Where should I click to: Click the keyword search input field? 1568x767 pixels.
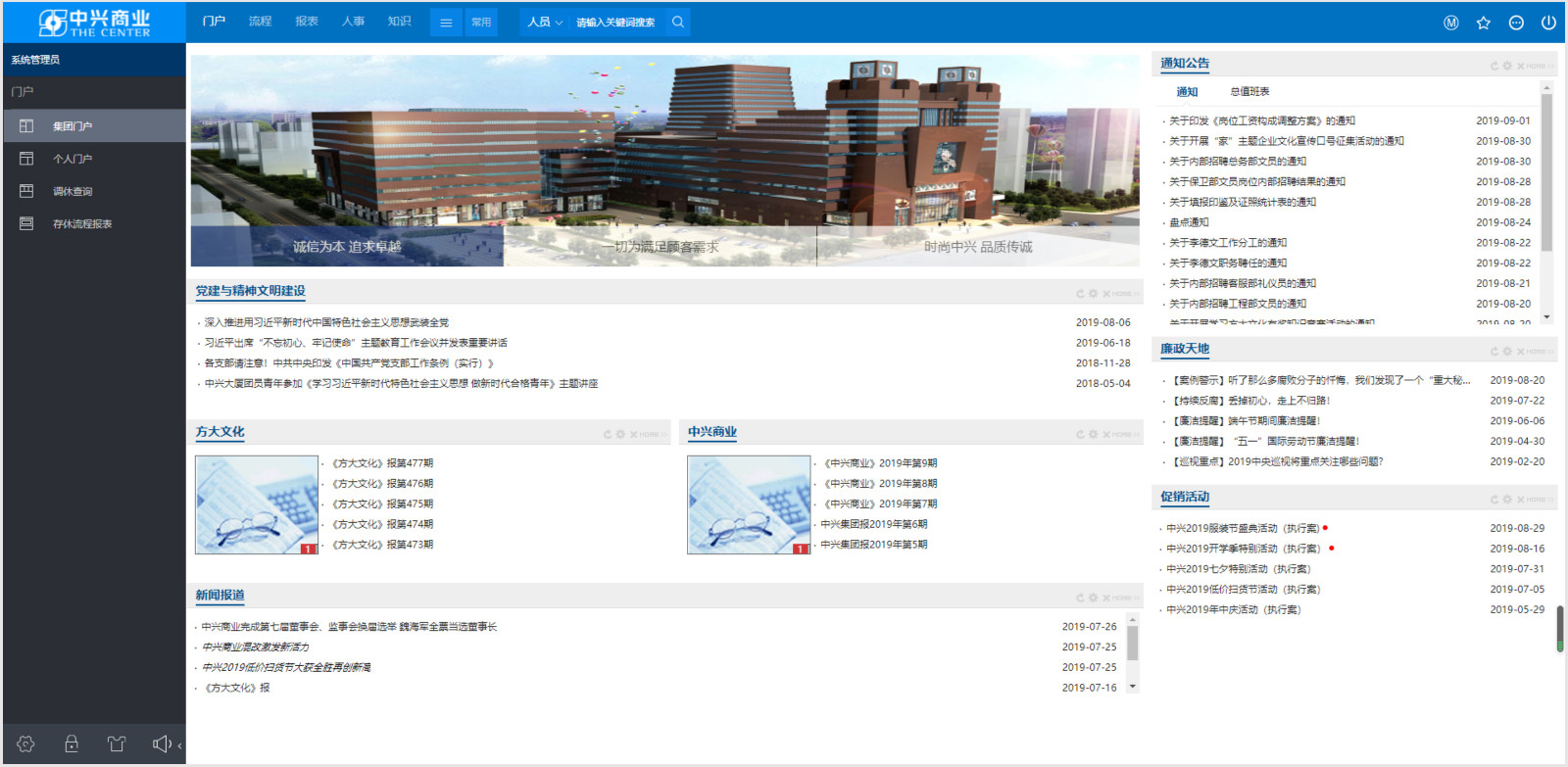click(617, 23)
